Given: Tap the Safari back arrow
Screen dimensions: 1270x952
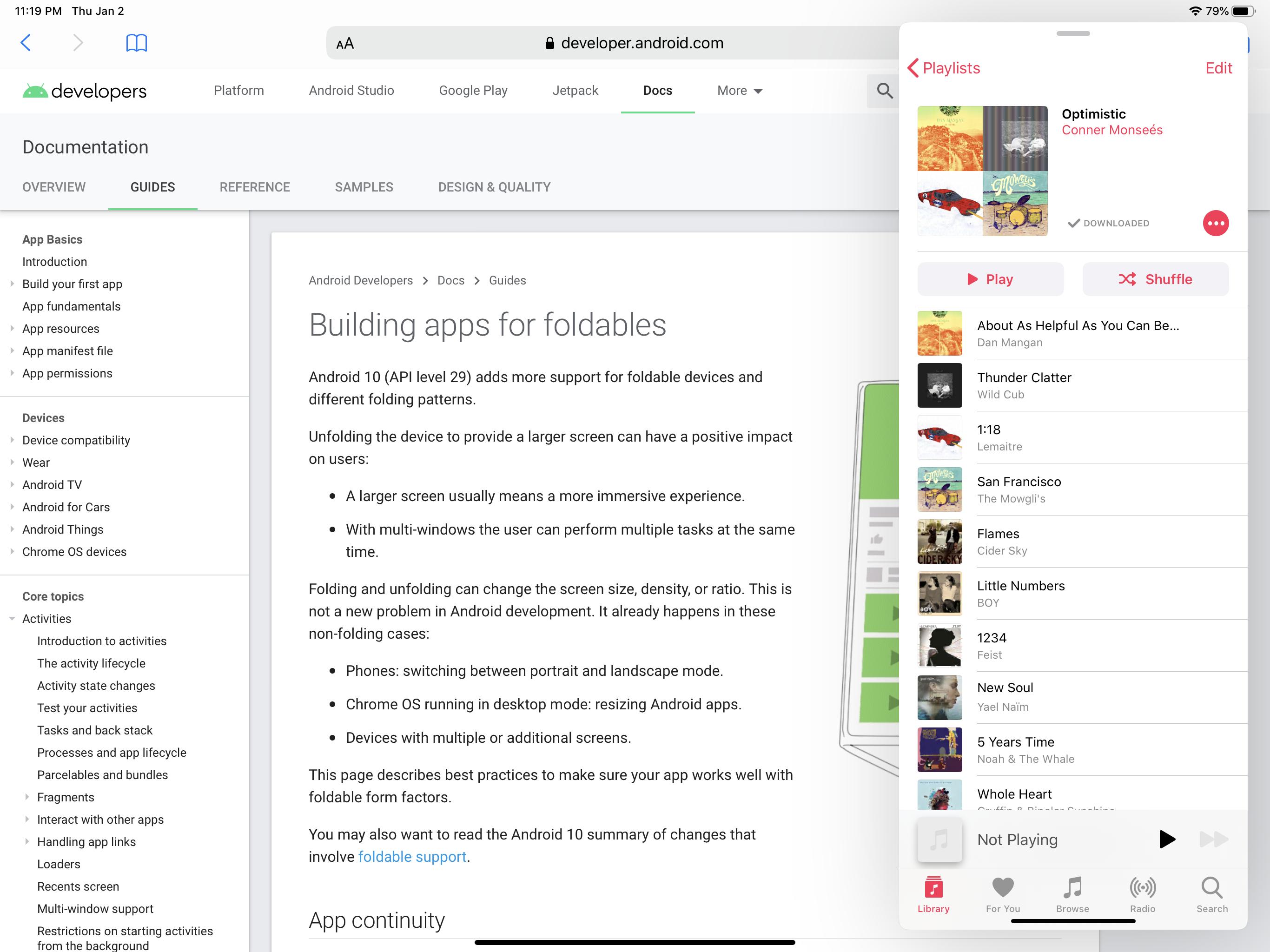Looking at the screenshot, I should pos(25,42).
